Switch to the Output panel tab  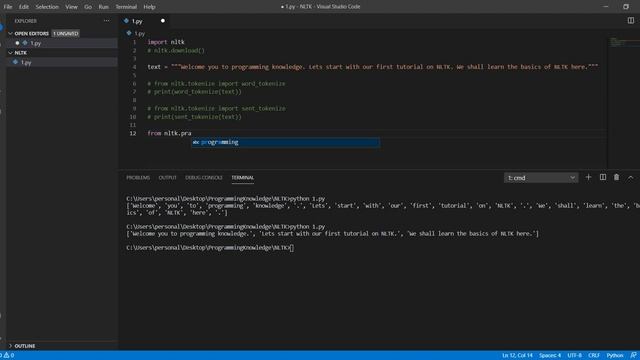pos(167,178)
